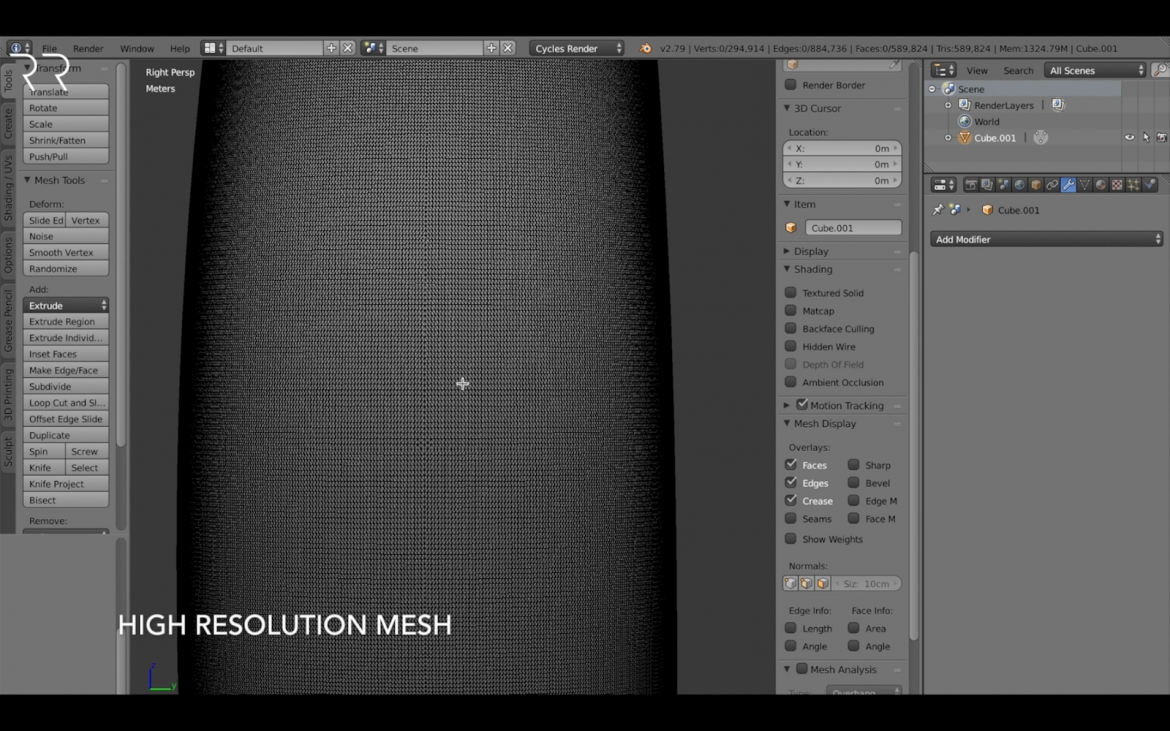Click the Modifiers wrench tab
Viewport: 1170px width, 731px height.
(x=1066, y=184)
